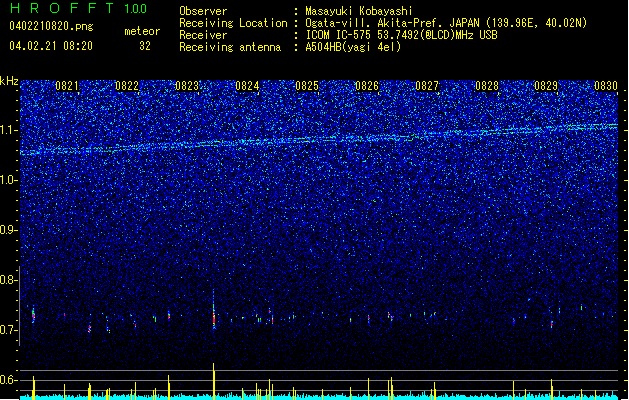Viewport: 629px width, 400px height.
Task: Click the 0.6 frequency axis label
Action: tap(9, 380)
